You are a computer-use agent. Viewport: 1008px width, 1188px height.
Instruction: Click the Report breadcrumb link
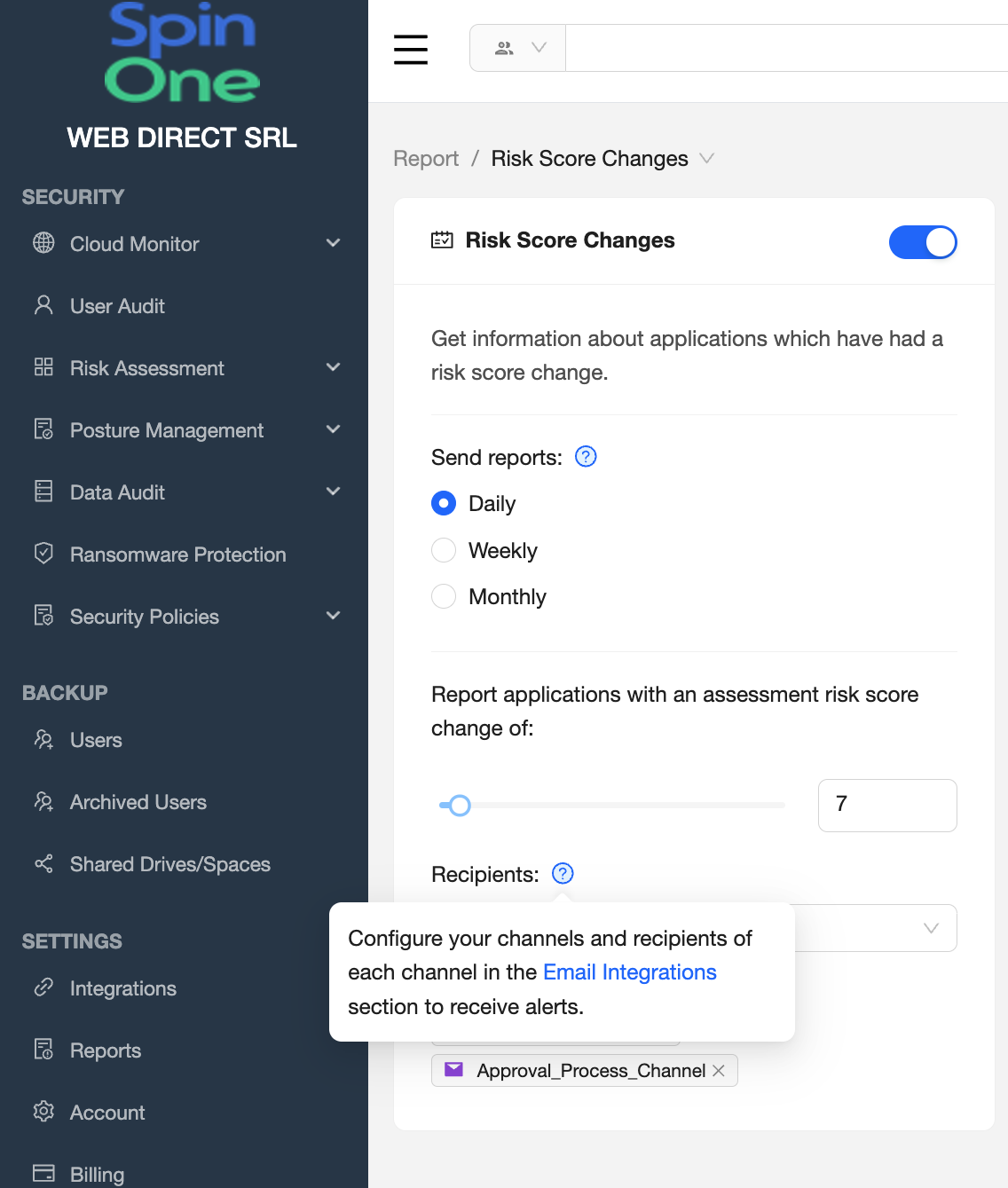click(426, 159)
